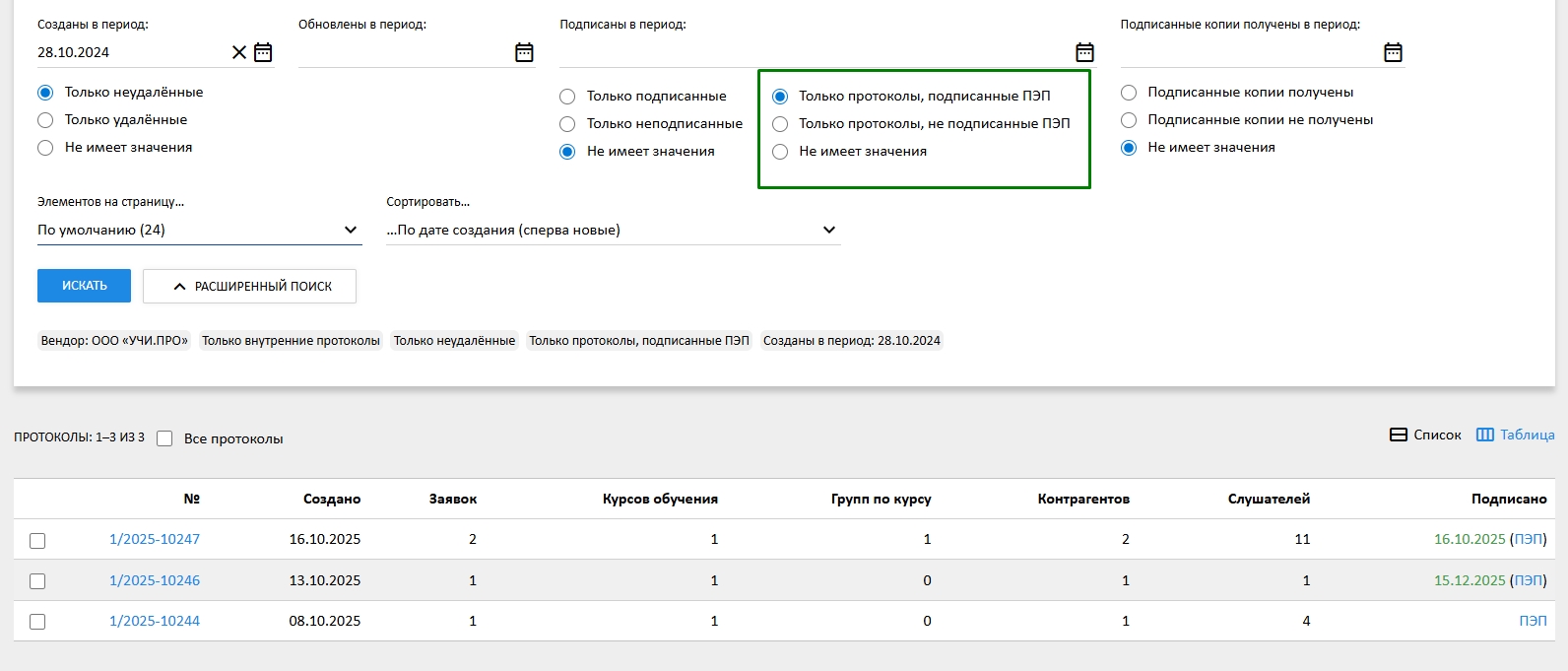The width and height of the screenshot is (1568, 671).
Task: Switch to Таблица view
Action: tap(1515, 435)
